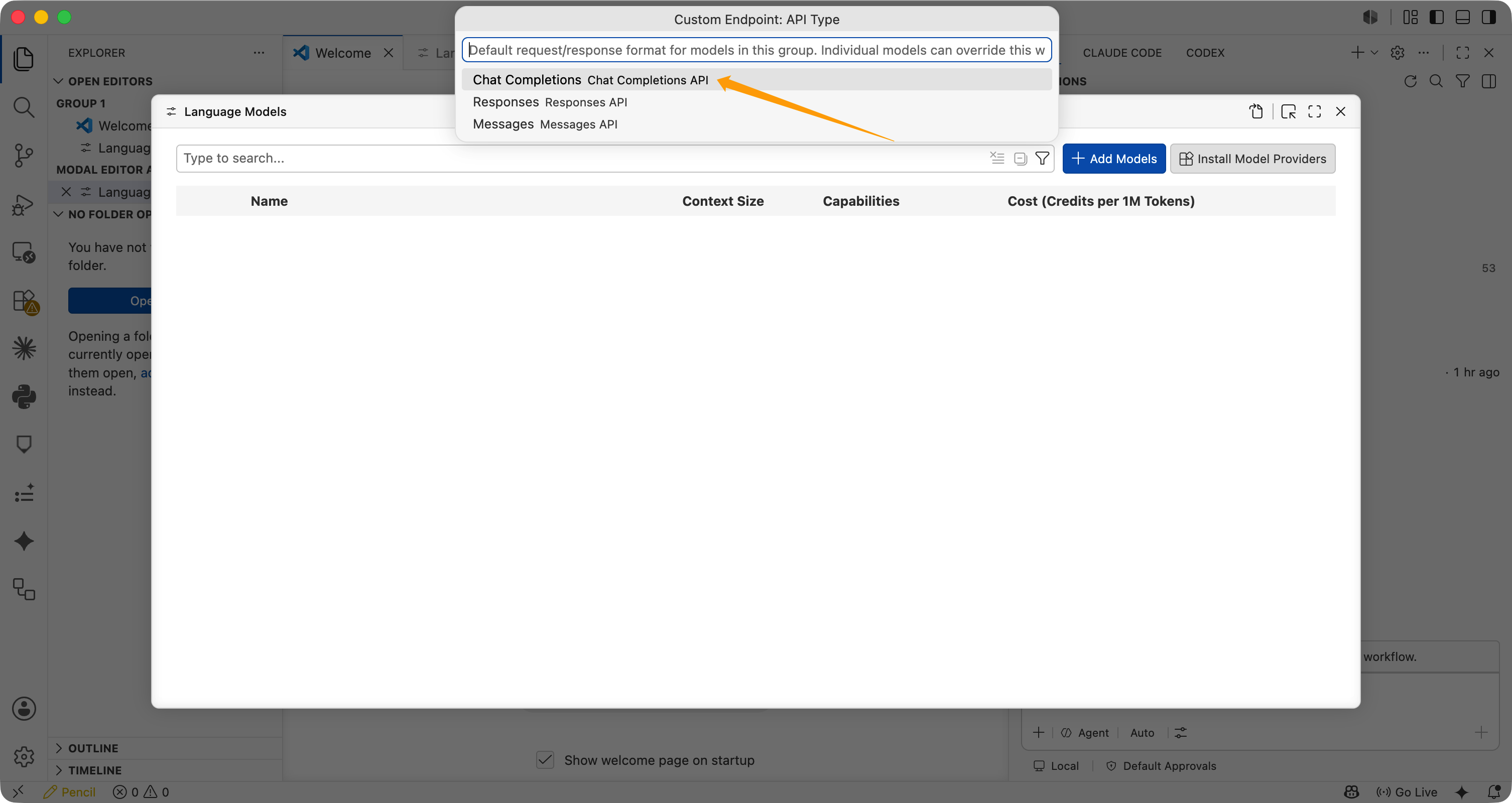The width and height of the screenshot is (1512, 803).
Task: Focus the API Type quick pick input
Action: 757,50
